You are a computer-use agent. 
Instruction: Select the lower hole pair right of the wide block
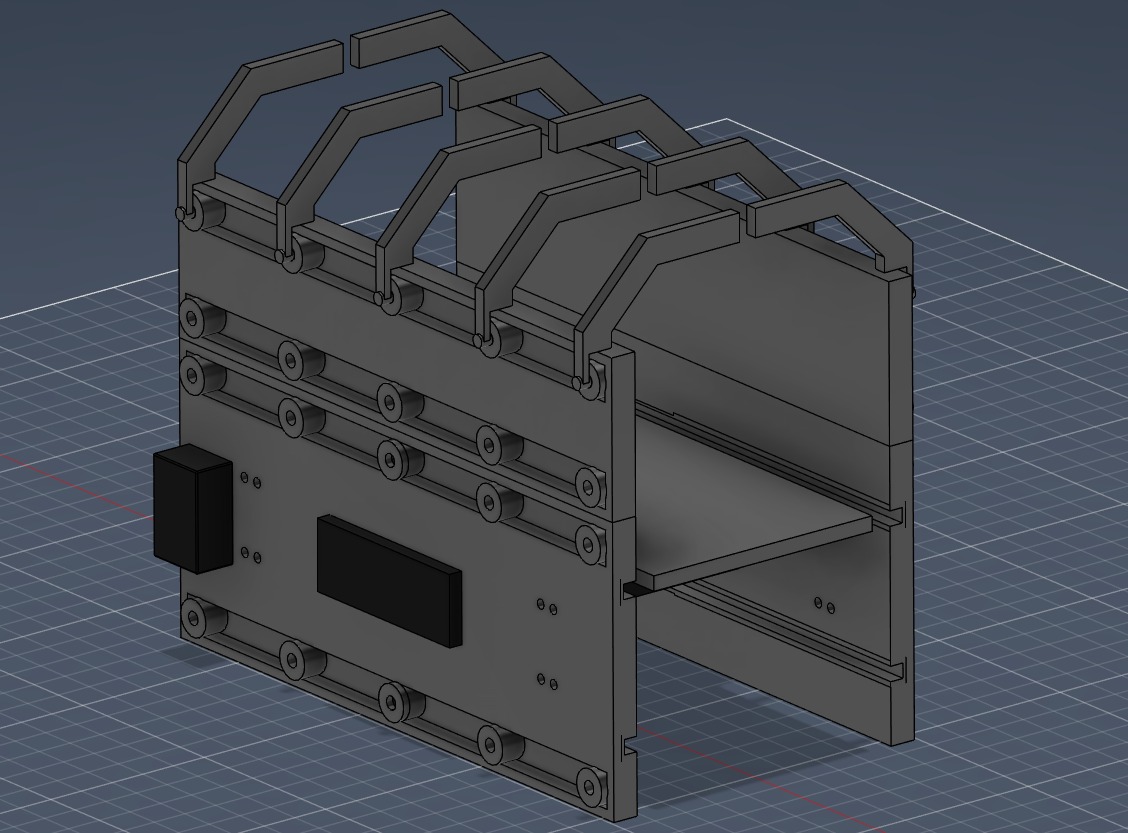click(x=547, y=680)
